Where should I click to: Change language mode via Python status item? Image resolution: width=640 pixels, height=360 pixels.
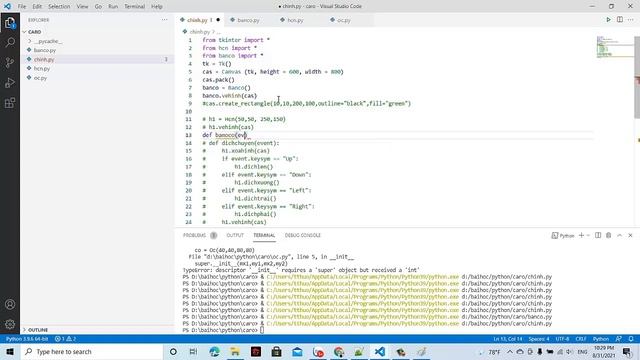click(x=601, y=339)
